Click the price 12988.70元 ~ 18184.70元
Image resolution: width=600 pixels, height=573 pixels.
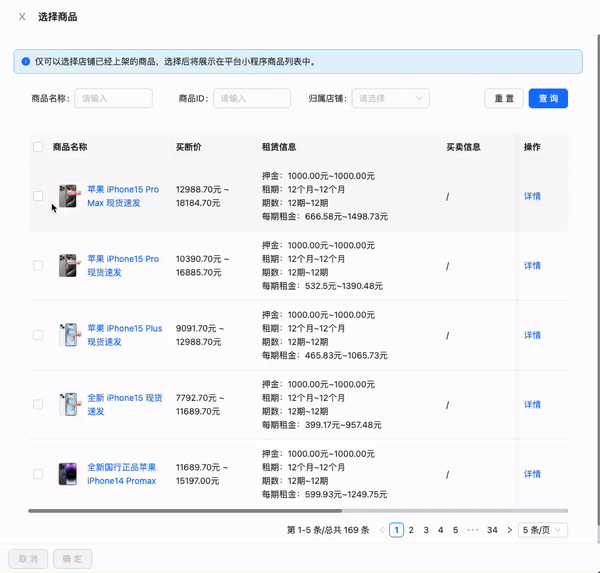[x=202, y=196]
